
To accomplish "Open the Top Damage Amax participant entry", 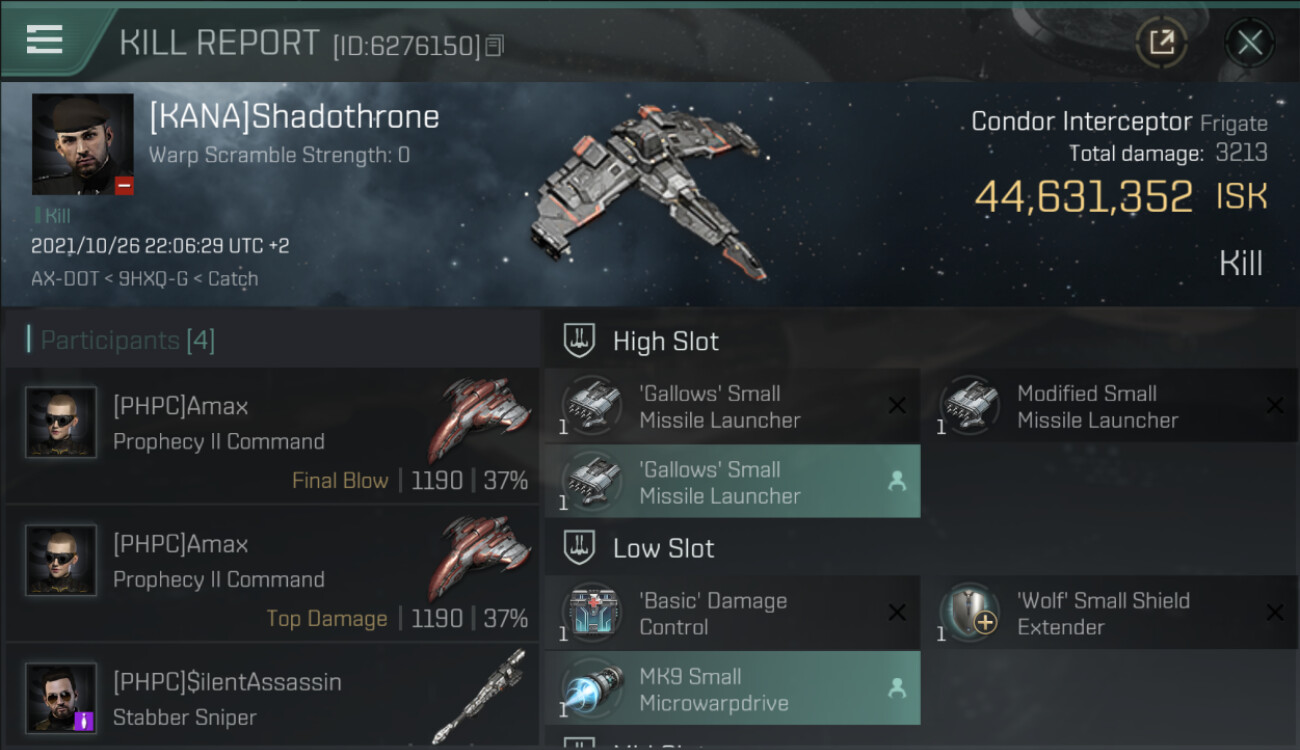I will (272, 573).
